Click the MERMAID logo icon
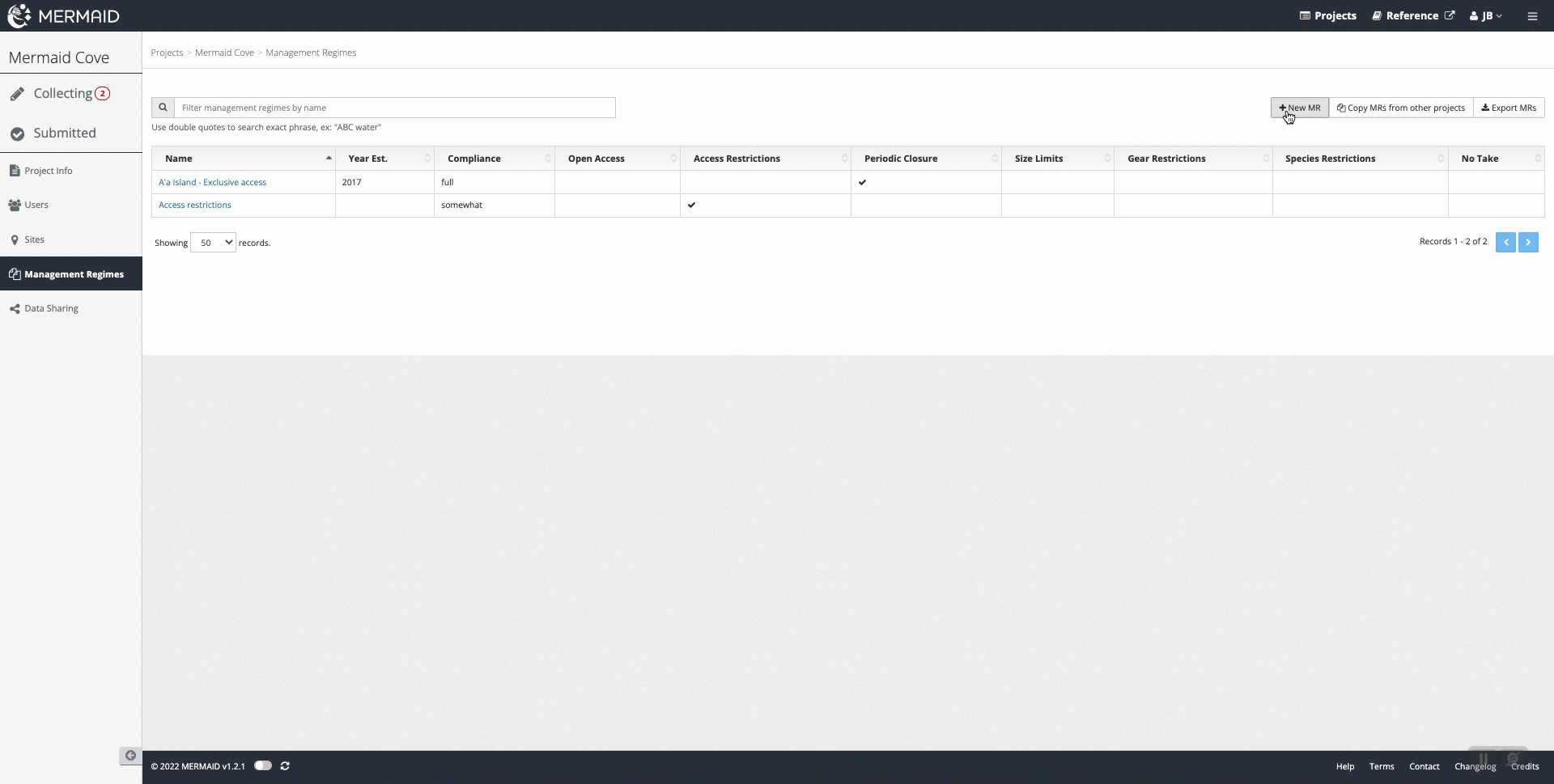The image size is (1554, 784). [19, 15]
